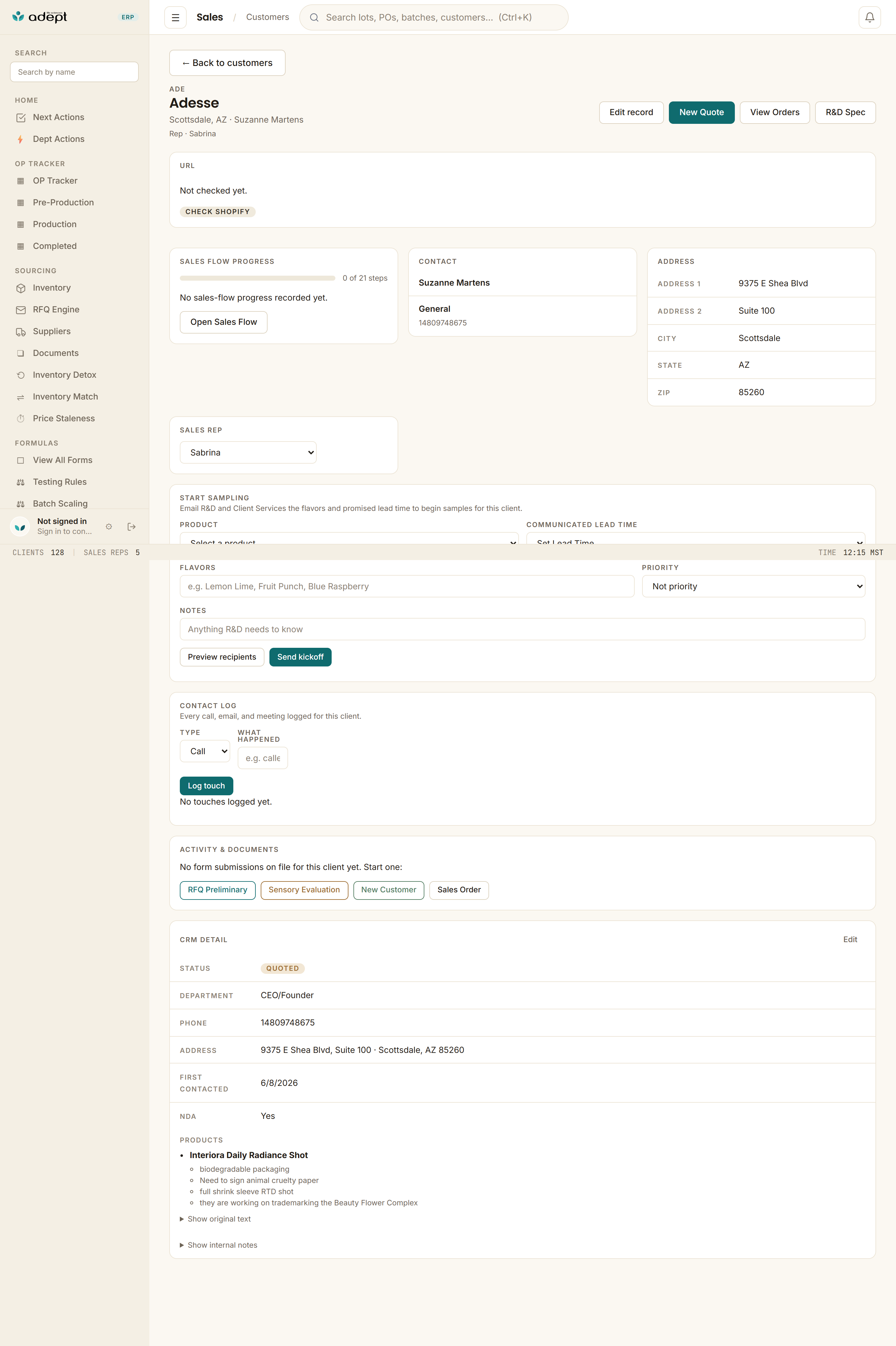This screenshot has height=1346, width=896.
Task: Click the Production grid icon
Action: (x=21, y=225)
